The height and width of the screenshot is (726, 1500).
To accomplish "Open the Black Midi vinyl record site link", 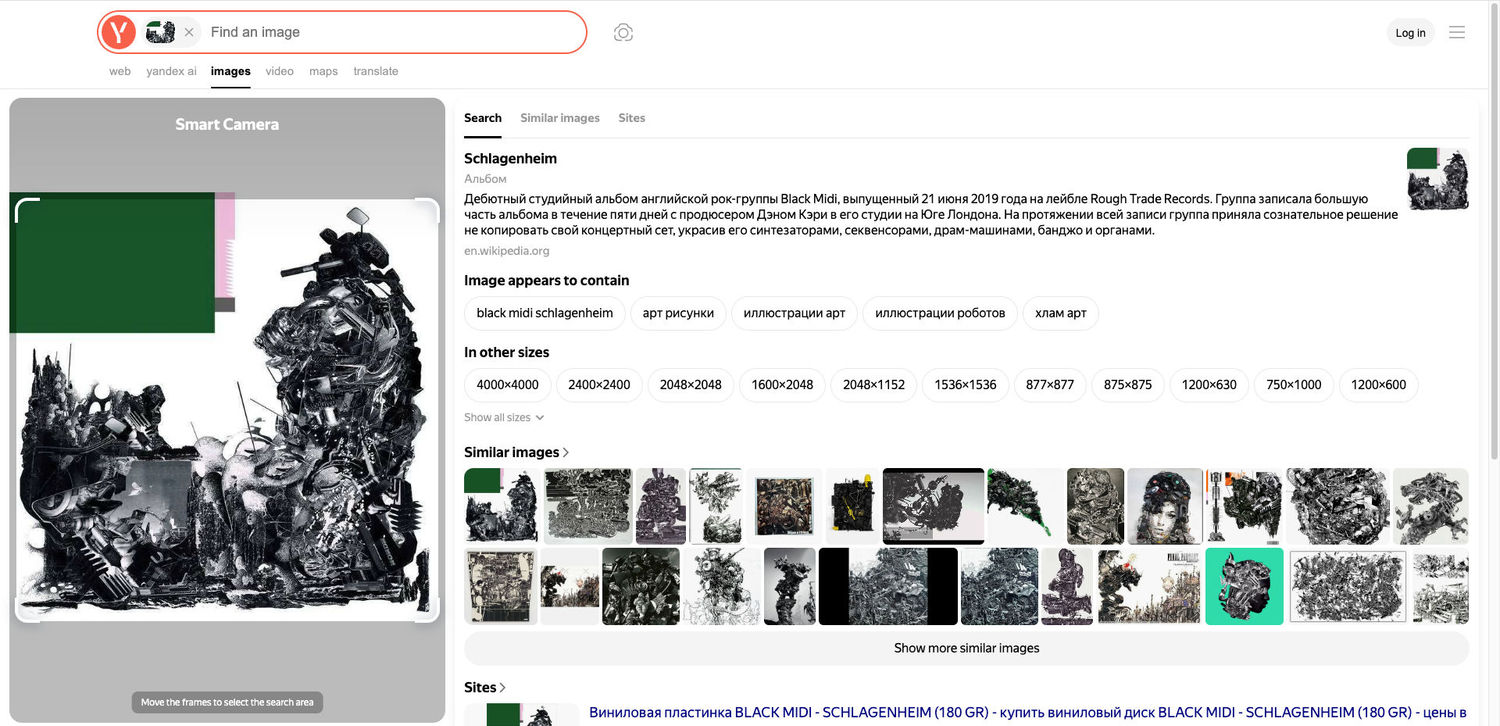I will point(1028,712).
